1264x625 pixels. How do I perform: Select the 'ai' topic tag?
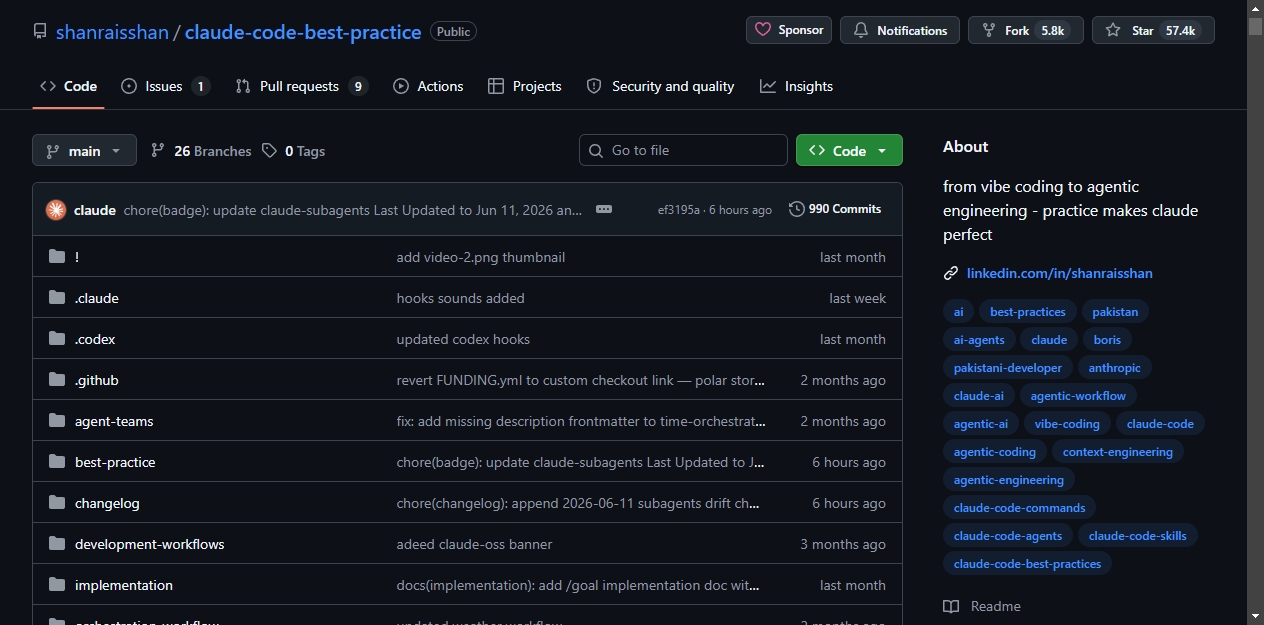(958, 312)
